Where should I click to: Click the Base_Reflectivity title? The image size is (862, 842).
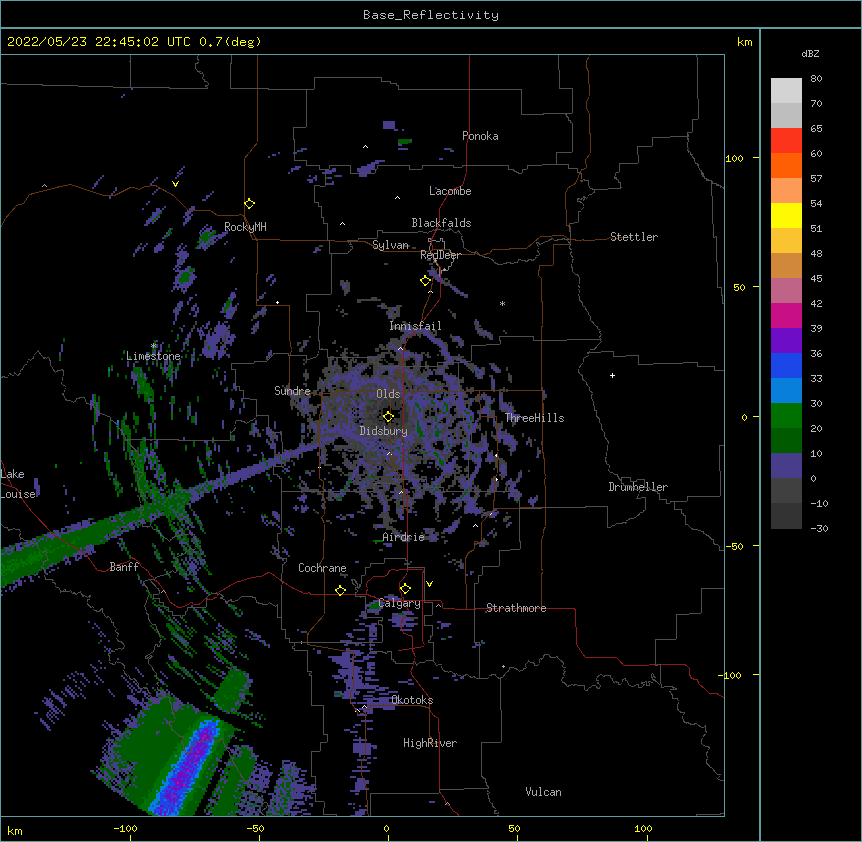pos(431,15)
